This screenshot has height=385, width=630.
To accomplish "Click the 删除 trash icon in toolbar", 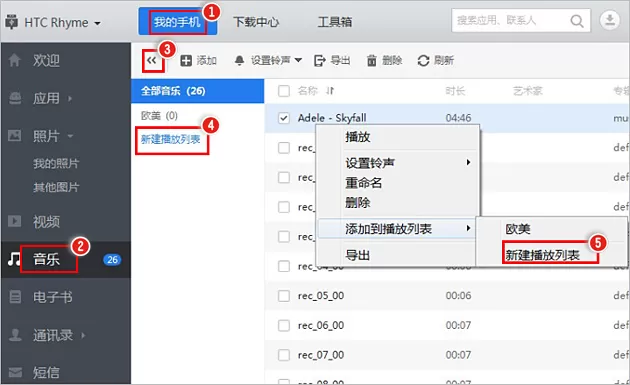I will point(372,61).
